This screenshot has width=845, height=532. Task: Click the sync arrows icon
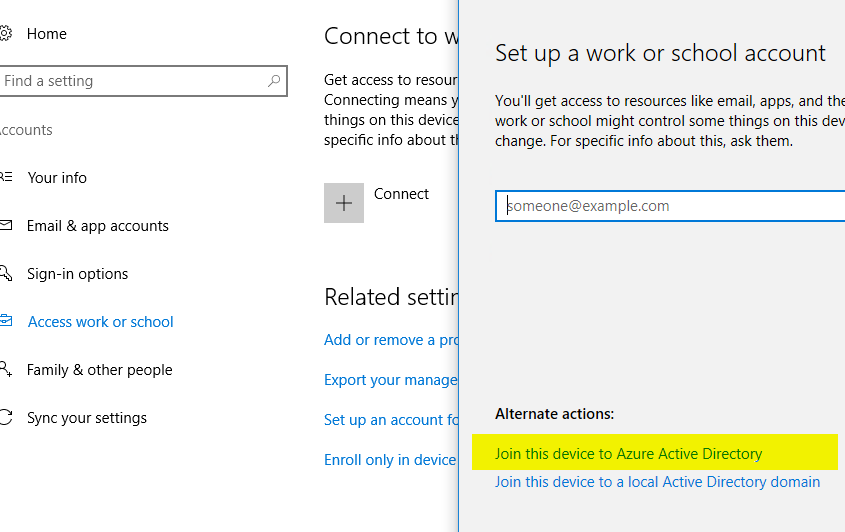click(x=5, y=417)
